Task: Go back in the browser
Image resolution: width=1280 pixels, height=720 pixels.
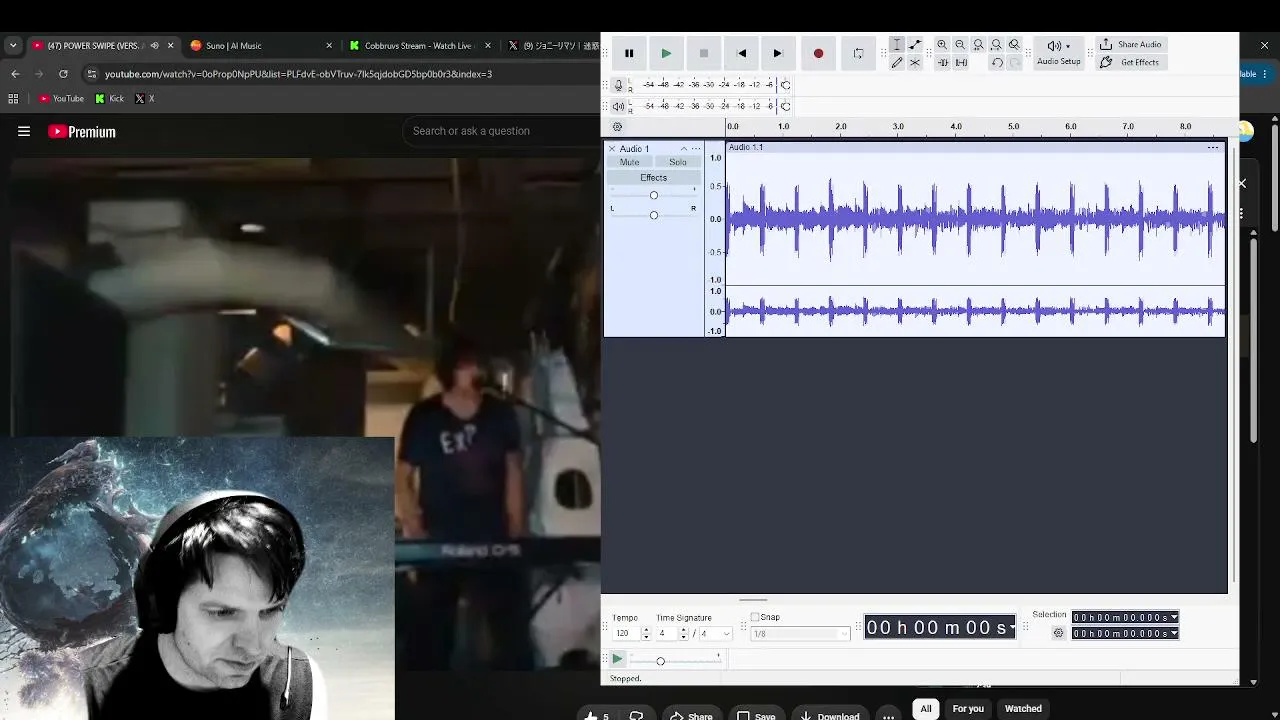Action: pyautogui.click(x=15, y=74)
